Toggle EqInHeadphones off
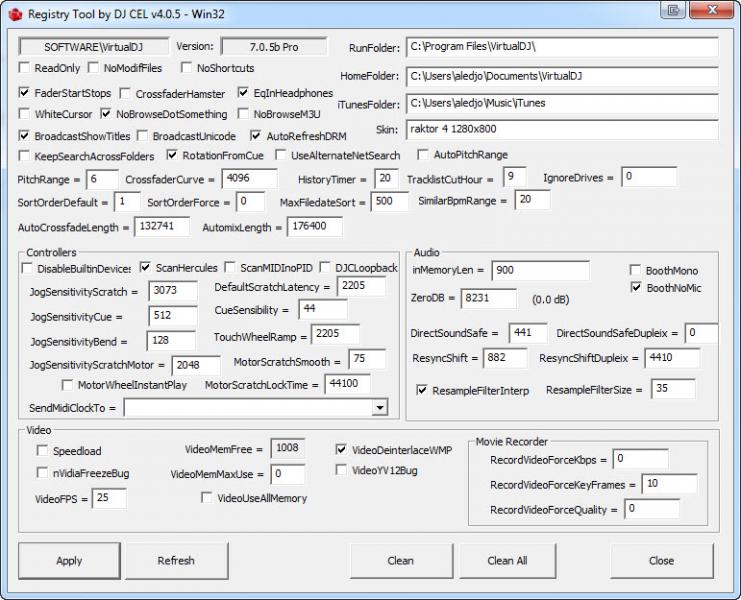Viewport: 741px width, 600px height. coord(243,93)
